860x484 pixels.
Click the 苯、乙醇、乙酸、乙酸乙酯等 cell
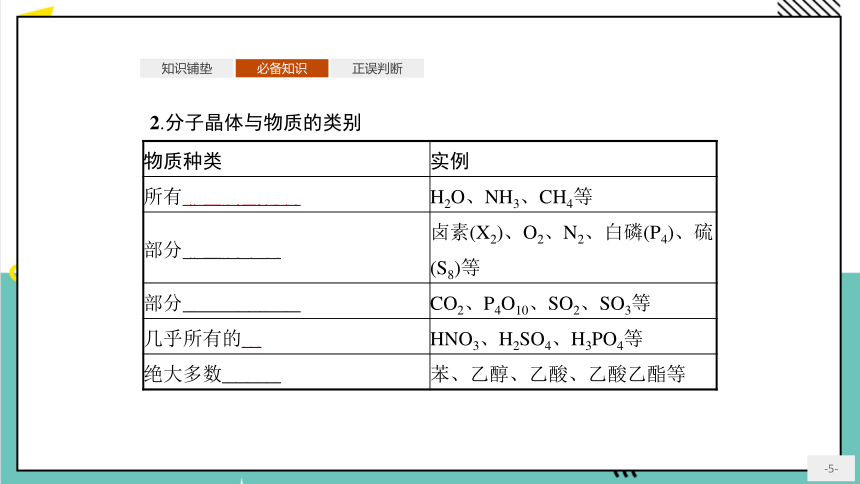coord(573,372)
